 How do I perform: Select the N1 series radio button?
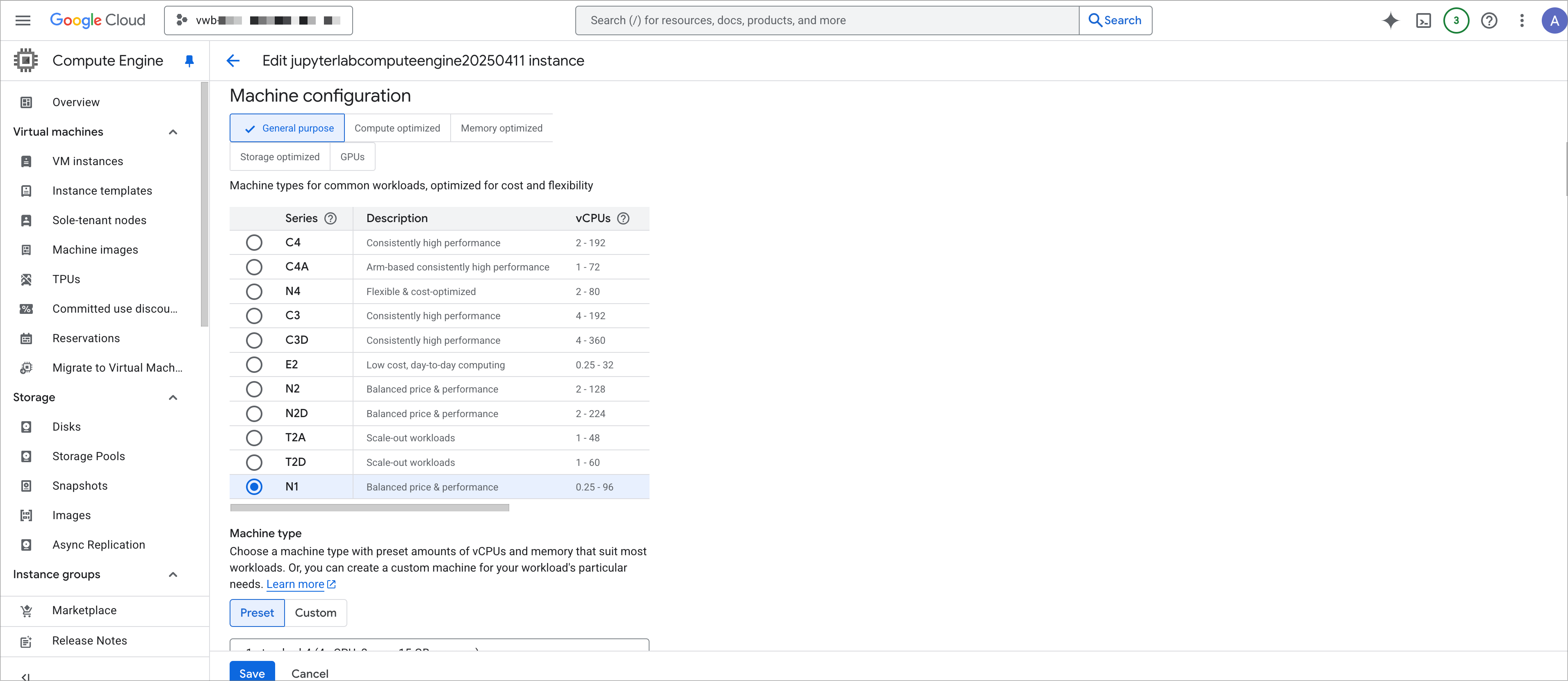254,486
